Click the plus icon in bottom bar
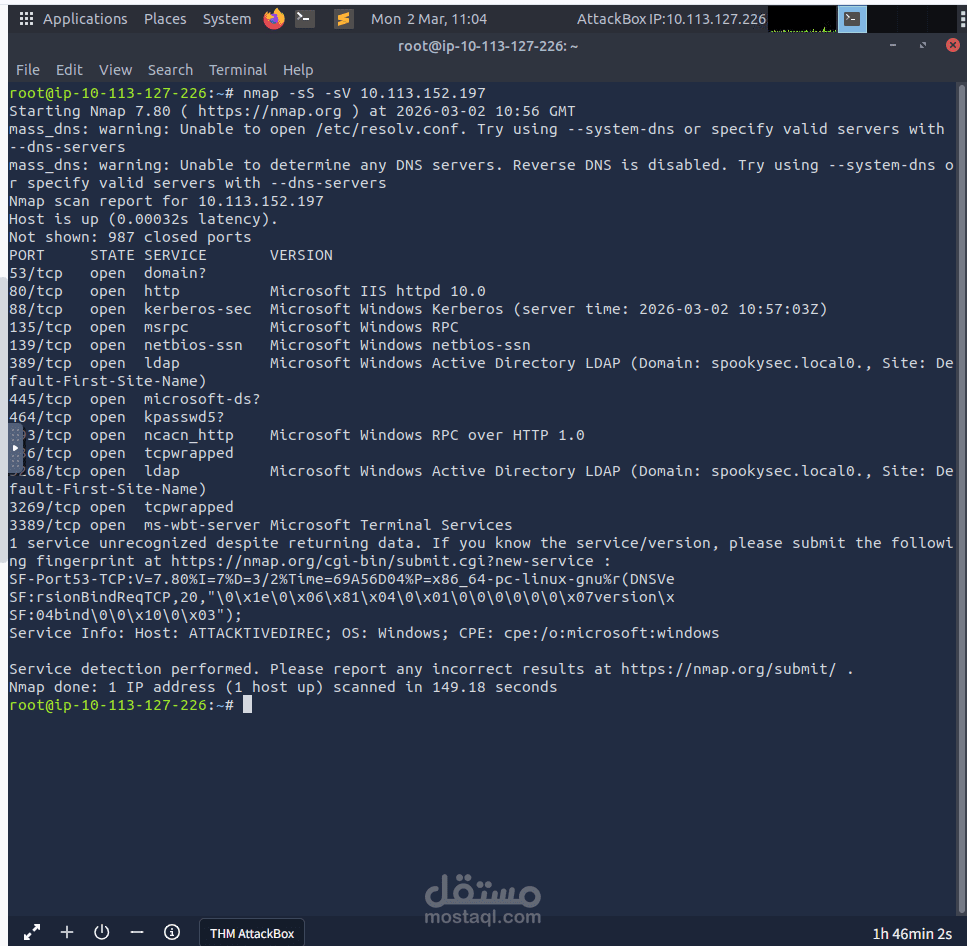 tap(67, 932)
